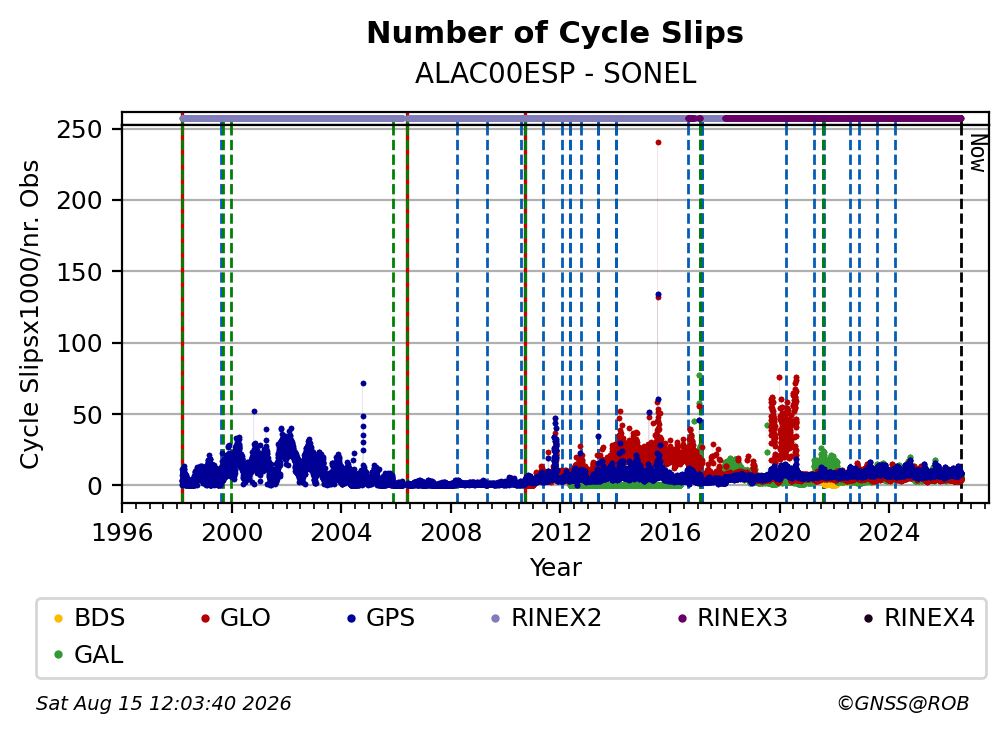Click the GLO red legend marker
Image resolution: width=1008 pixels, height=734 pixels.
tap(205, 618)
